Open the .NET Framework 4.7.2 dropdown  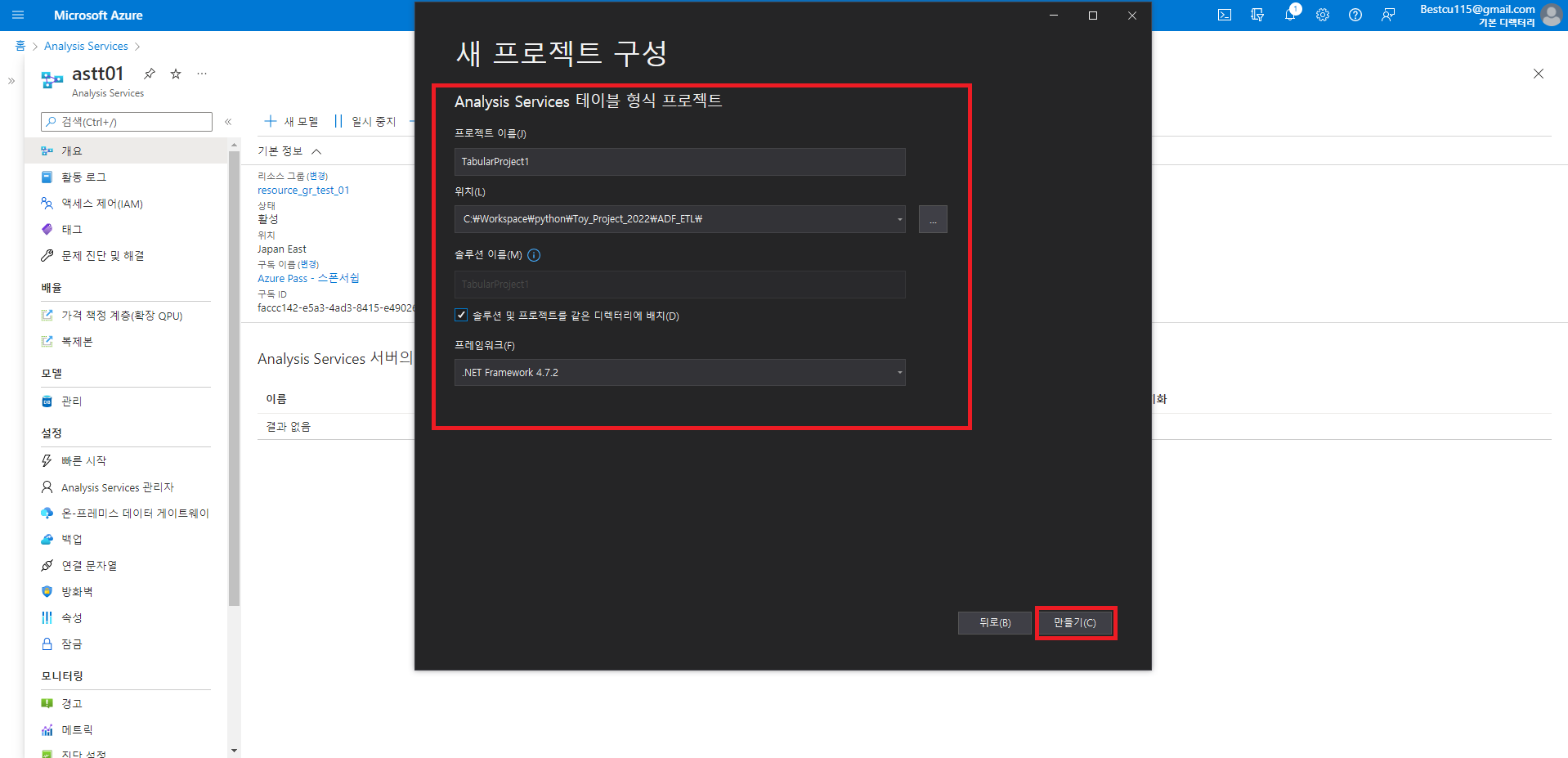pyautogui.click(x=679, y=372)
